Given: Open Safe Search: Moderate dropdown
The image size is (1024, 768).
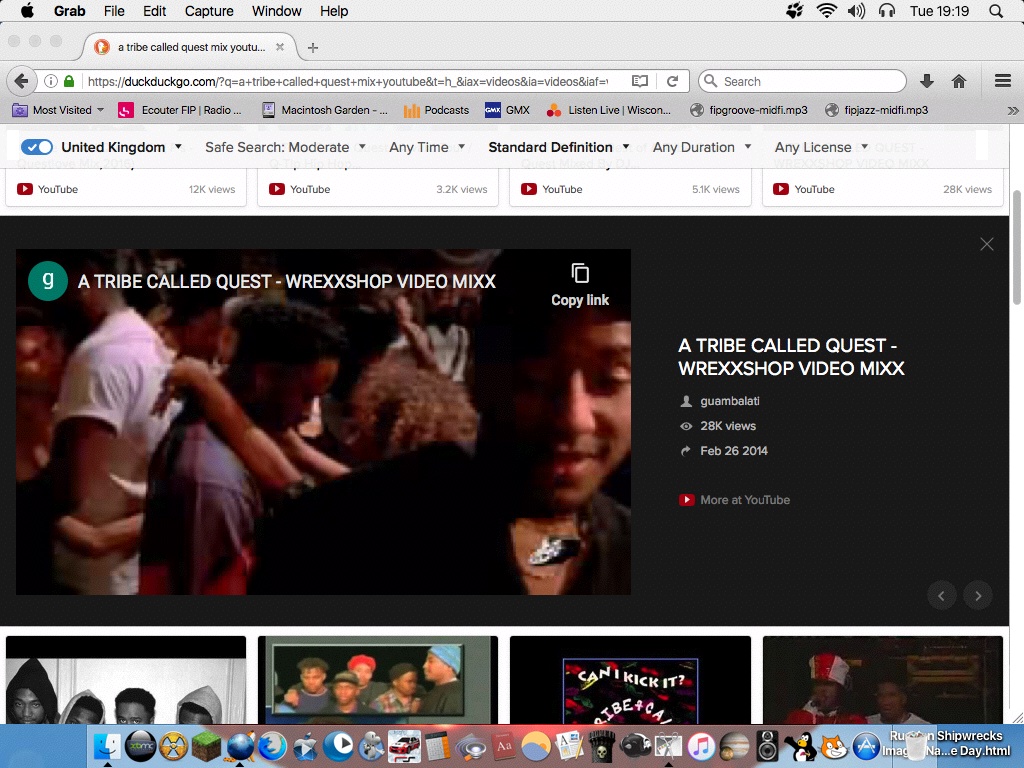Looking at the screenshot, I should (x=285, y=147).
